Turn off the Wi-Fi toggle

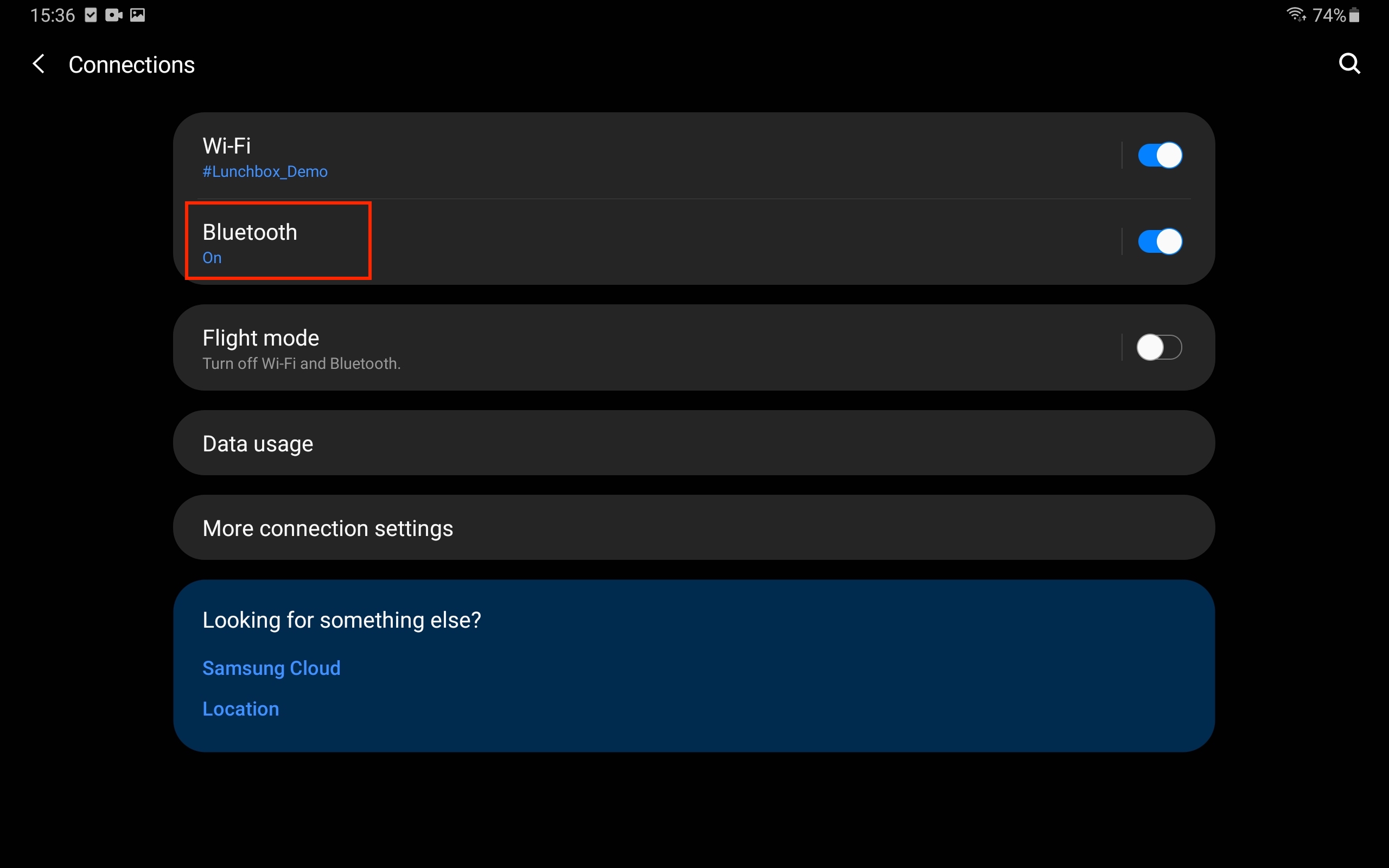[1159, 155]
